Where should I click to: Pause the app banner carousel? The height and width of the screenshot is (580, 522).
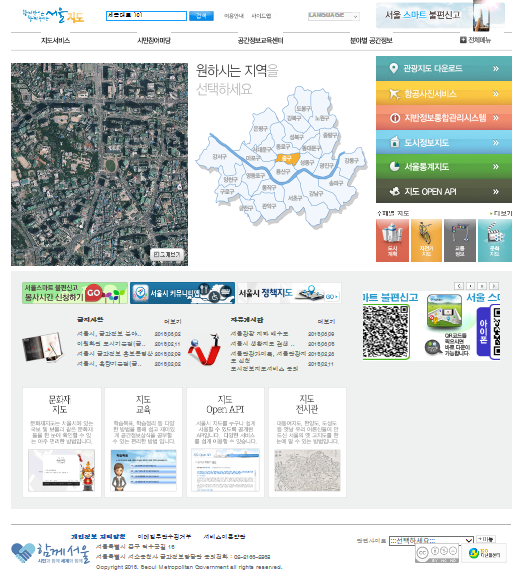click(x=482, y=286)
